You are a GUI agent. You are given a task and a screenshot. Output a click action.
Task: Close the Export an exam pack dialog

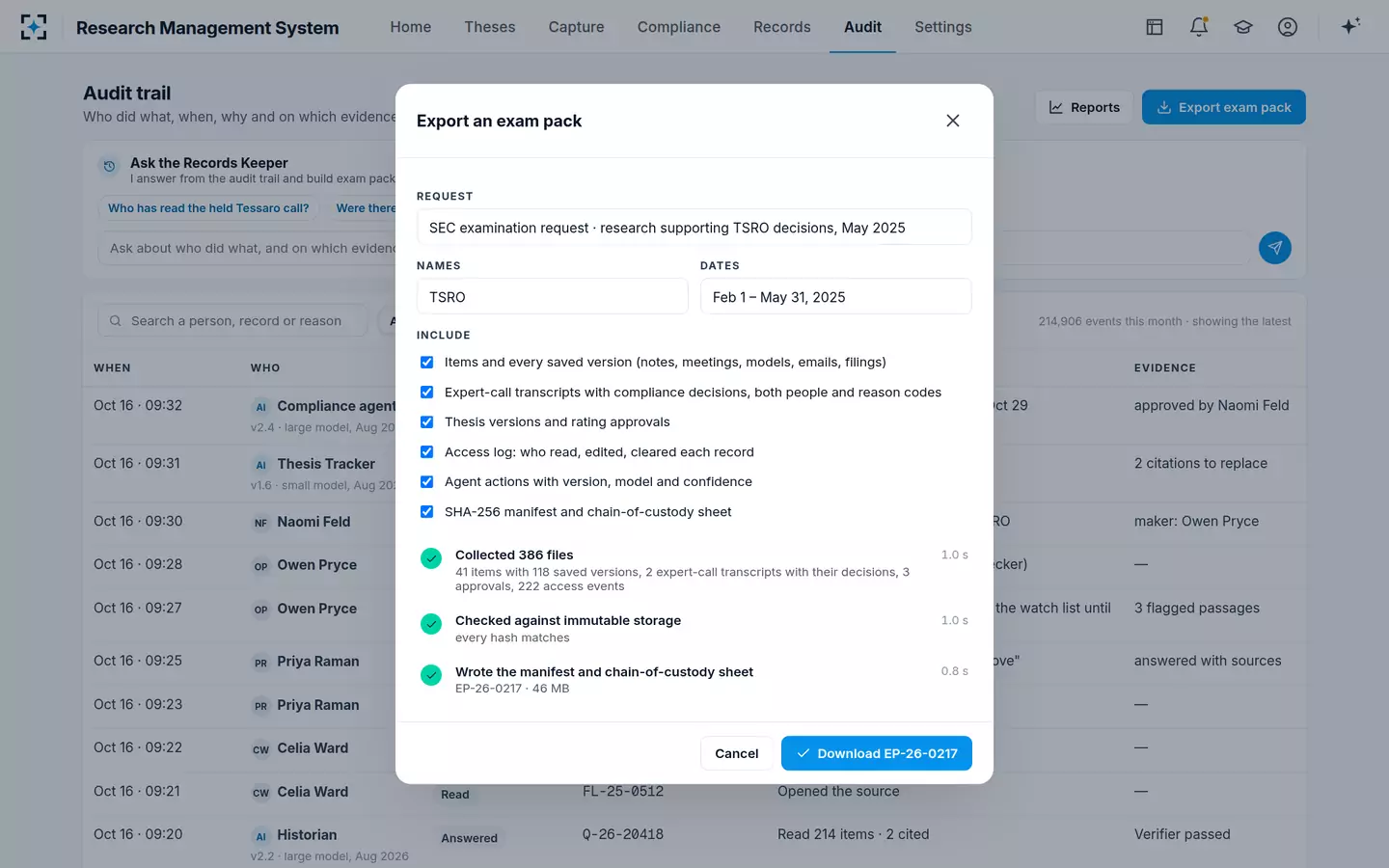[x=953, y=121]
